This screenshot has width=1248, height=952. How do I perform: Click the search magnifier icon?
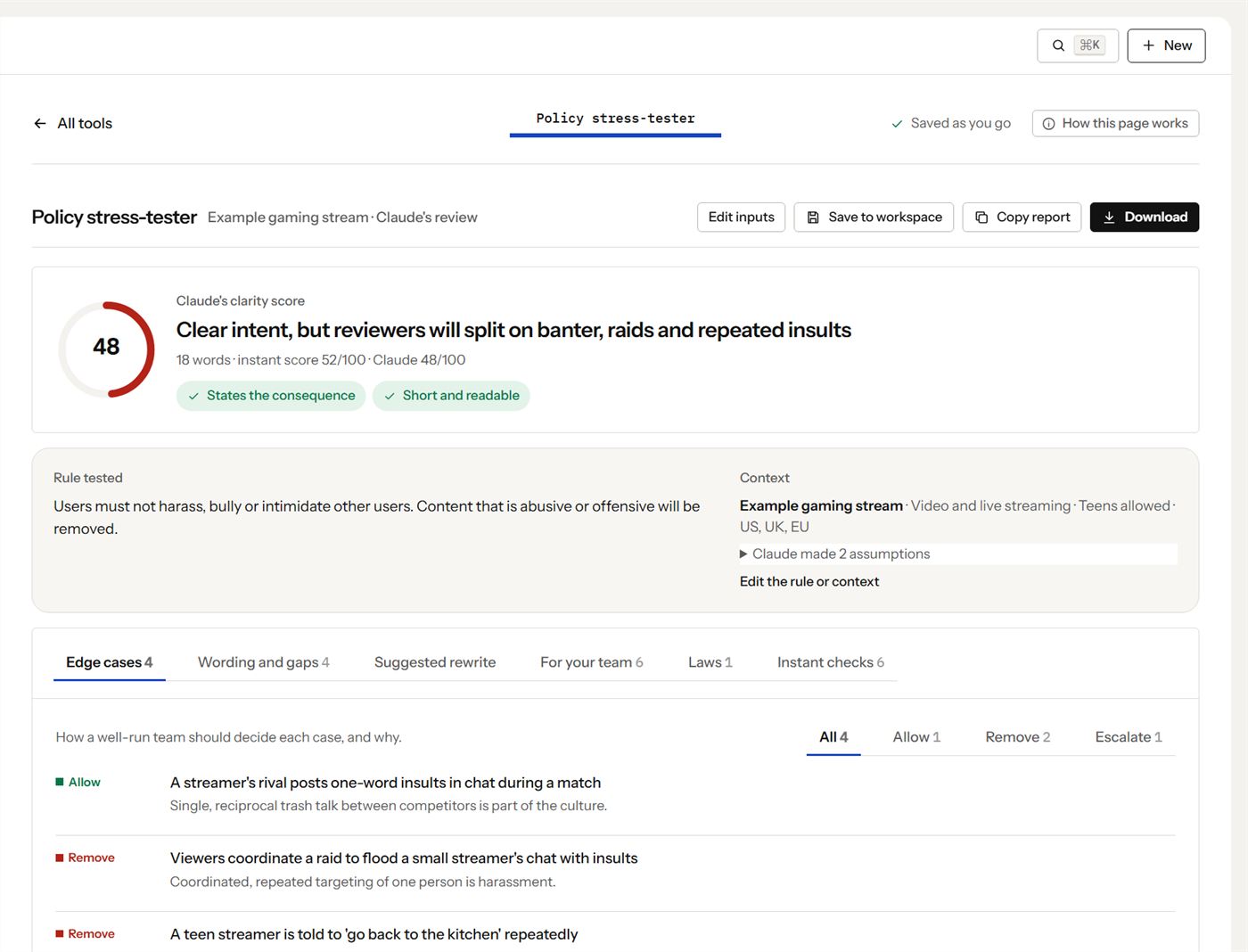pos(1058,45)
